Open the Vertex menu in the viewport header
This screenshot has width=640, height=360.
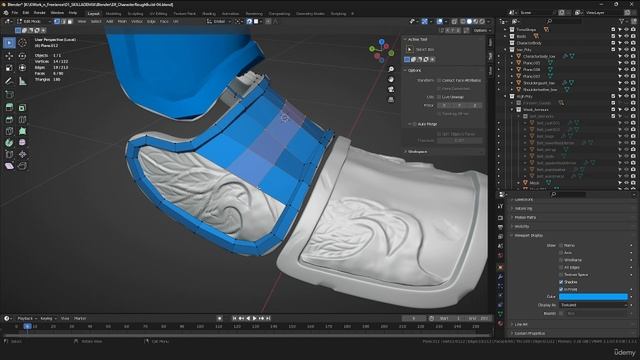click(137, 21)
